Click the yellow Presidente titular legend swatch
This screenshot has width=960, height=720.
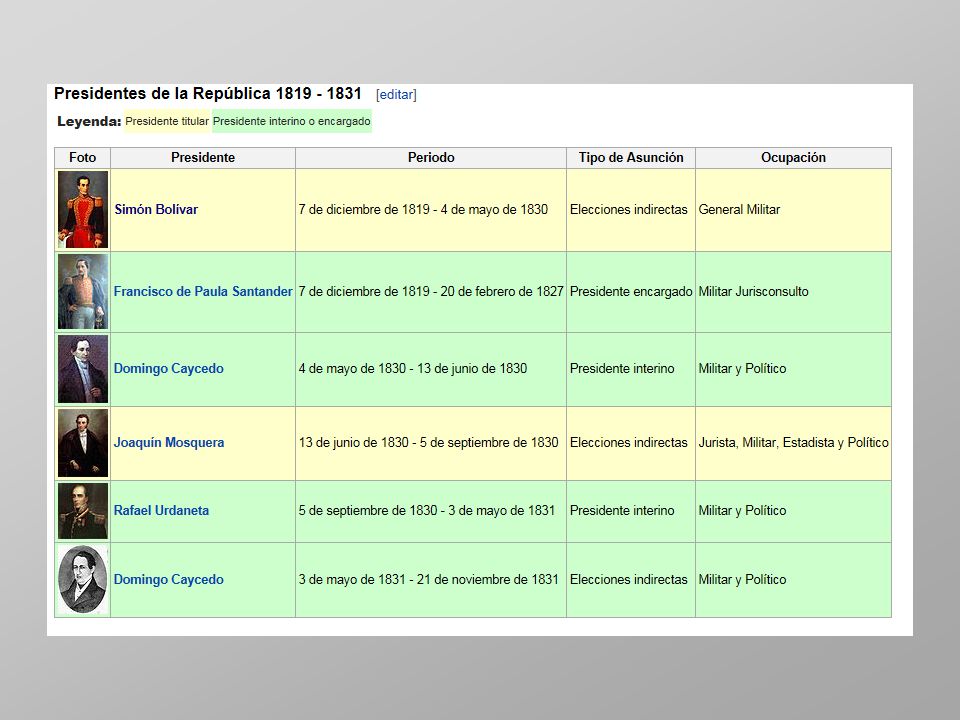coord(167,121)
